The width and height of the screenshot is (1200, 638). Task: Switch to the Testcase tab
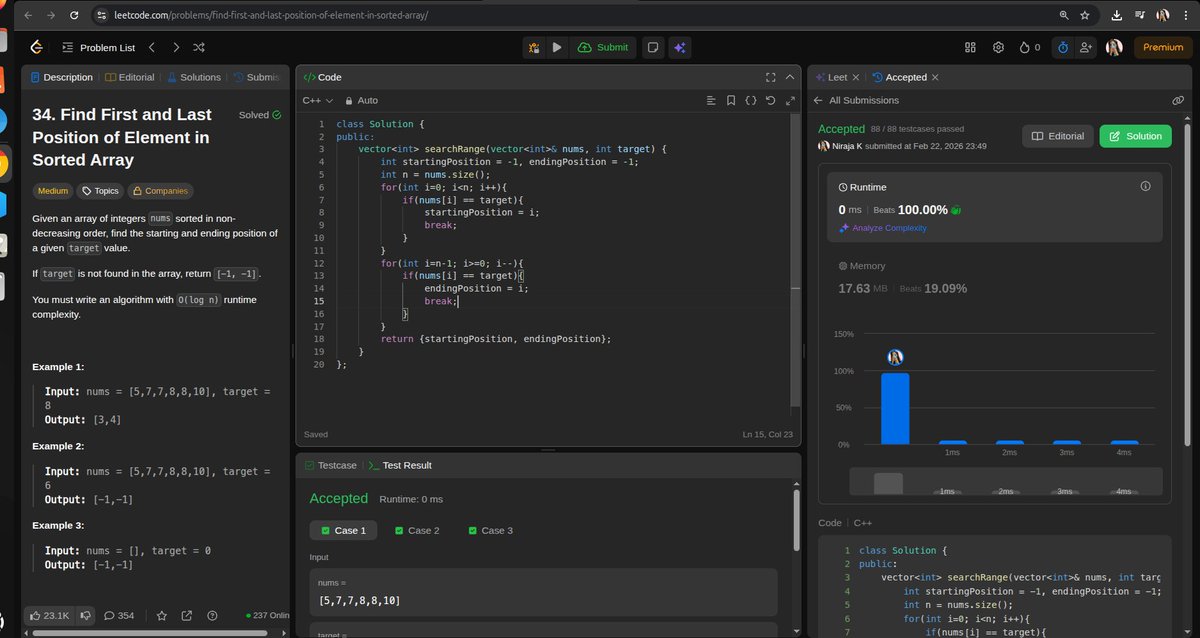click(x=331, y=465)
